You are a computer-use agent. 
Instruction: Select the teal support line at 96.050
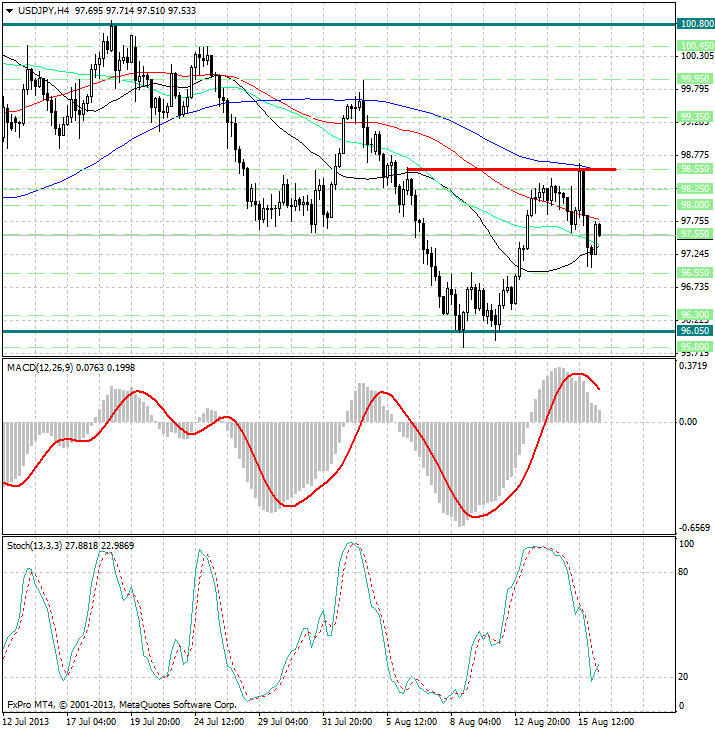339,331
